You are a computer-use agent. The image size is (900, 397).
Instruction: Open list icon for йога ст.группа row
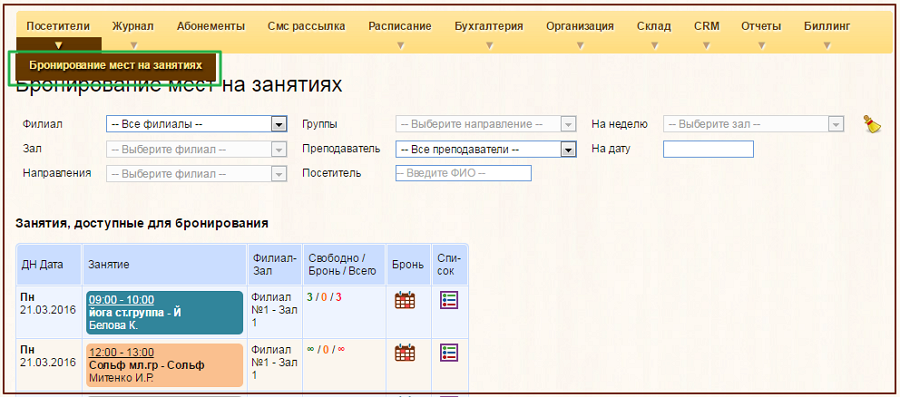tap(449, 301)
